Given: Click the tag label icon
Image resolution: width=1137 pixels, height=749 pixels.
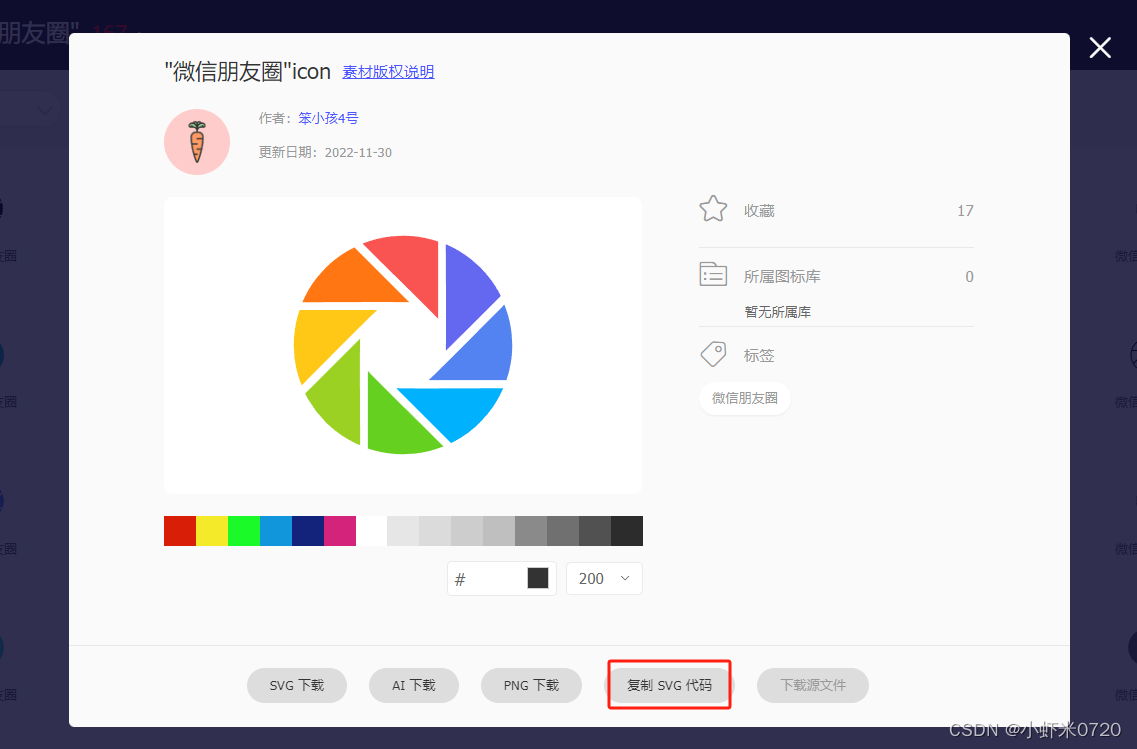Looking at the screenshot, I should coord(713,354).
